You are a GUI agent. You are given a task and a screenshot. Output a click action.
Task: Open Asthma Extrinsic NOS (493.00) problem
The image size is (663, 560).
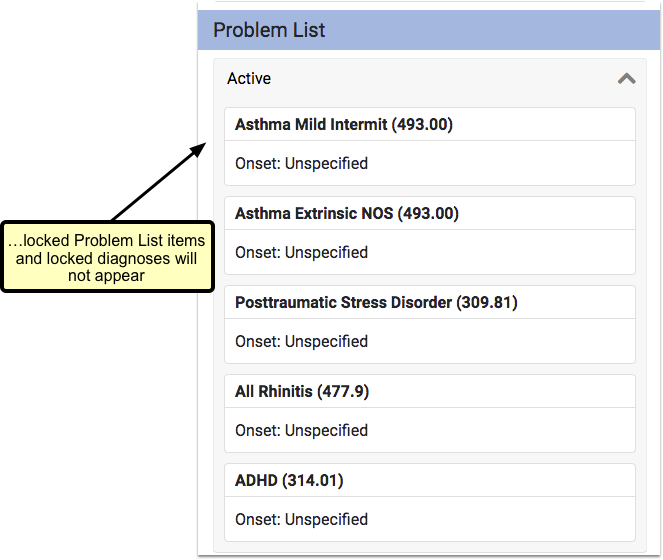pos(347,213)
